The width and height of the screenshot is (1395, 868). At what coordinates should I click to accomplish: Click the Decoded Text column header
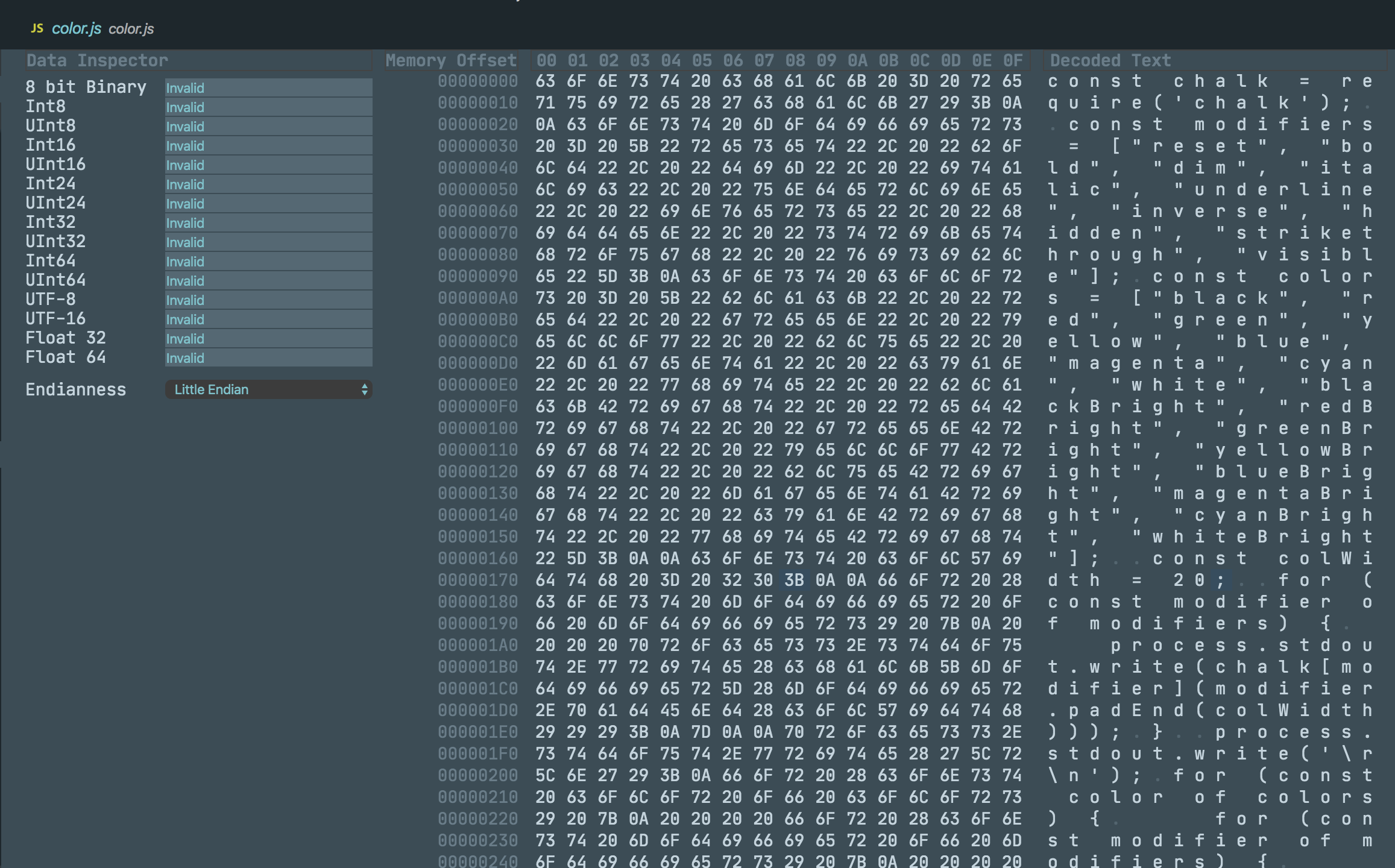pos(1109,60)
